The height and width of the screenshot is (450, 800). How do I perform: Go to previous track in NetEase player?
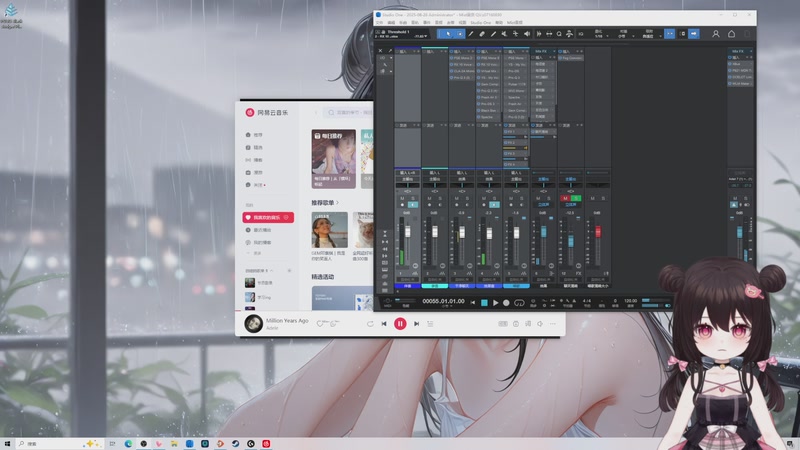384,323
